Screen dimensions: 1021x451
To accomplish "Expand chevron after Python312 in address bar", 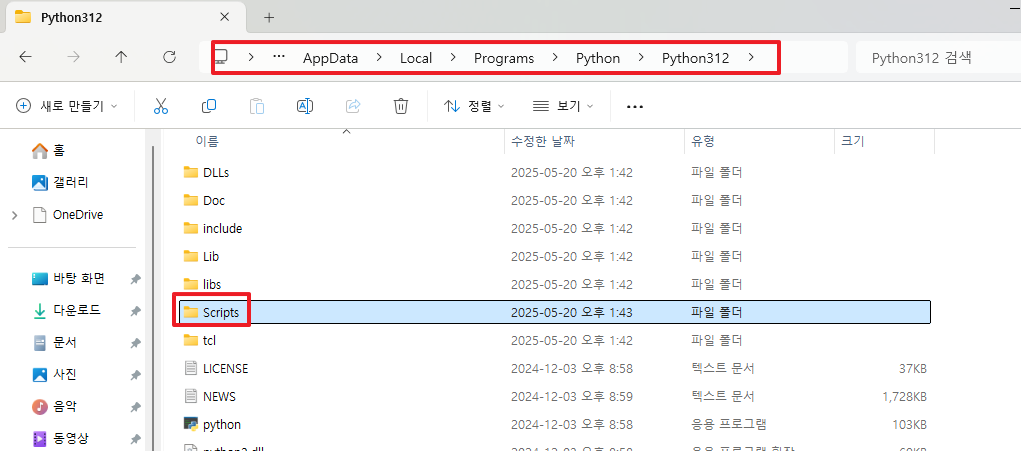I will [x=751, y=57].
